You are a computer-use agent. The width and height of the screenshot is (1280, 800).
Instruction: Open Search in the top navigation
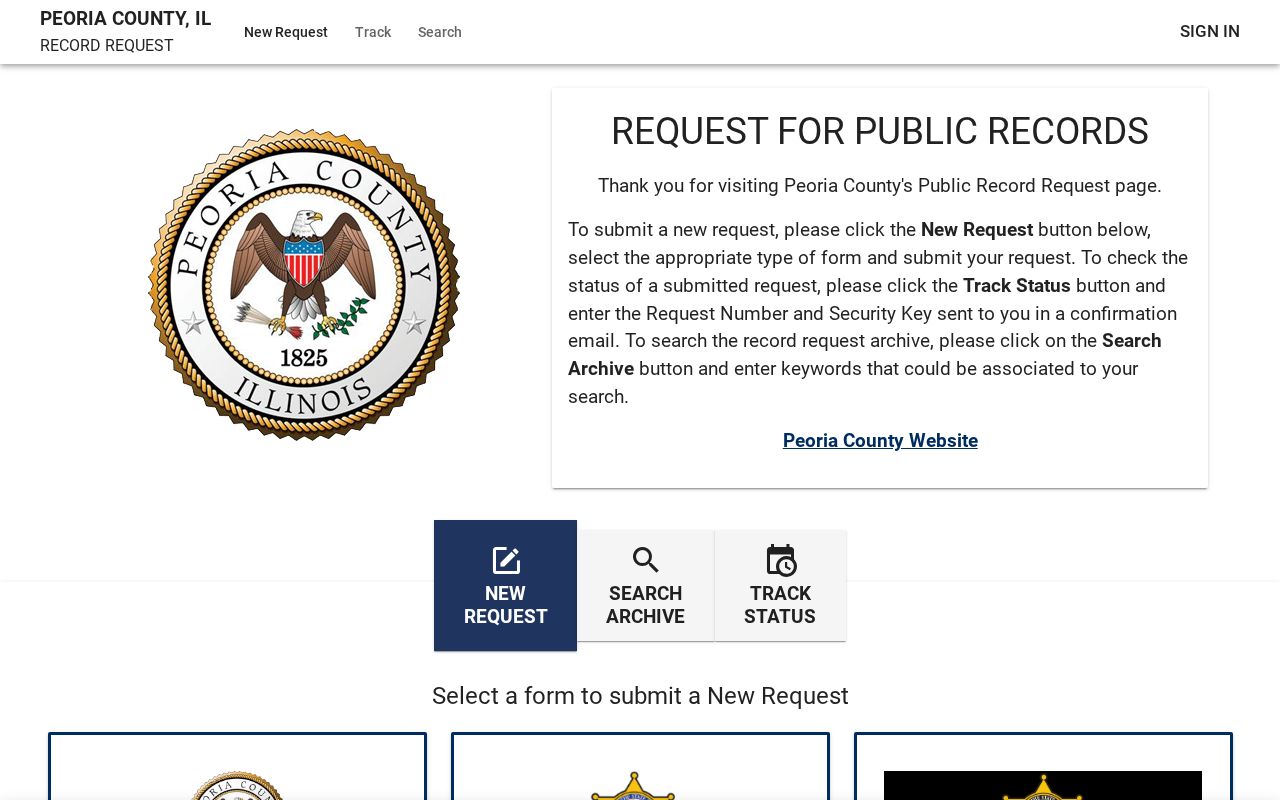440,32
